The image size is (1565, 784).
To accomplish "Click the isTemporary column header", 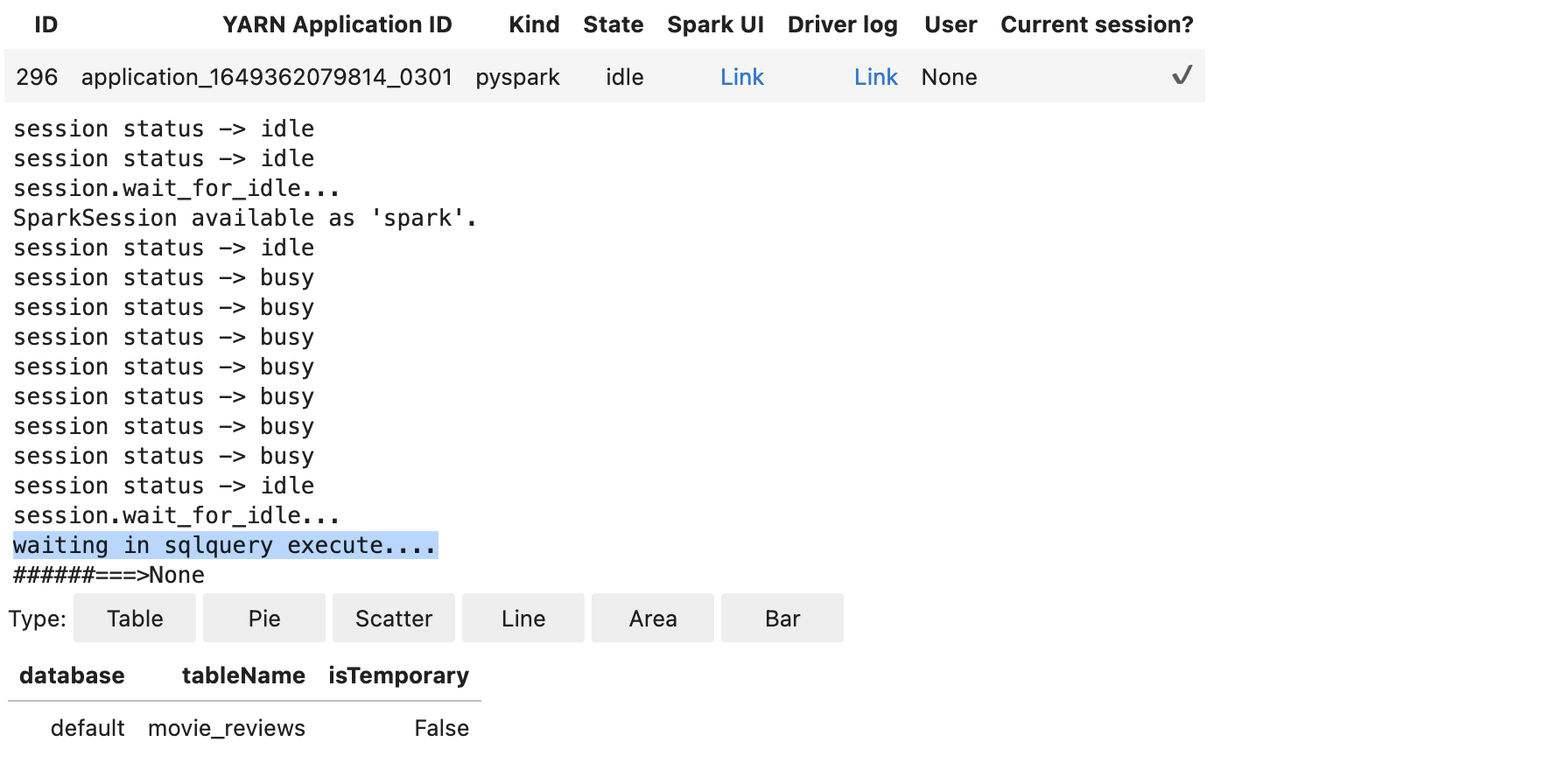I will pyautogui.click(x=399, y=675).
